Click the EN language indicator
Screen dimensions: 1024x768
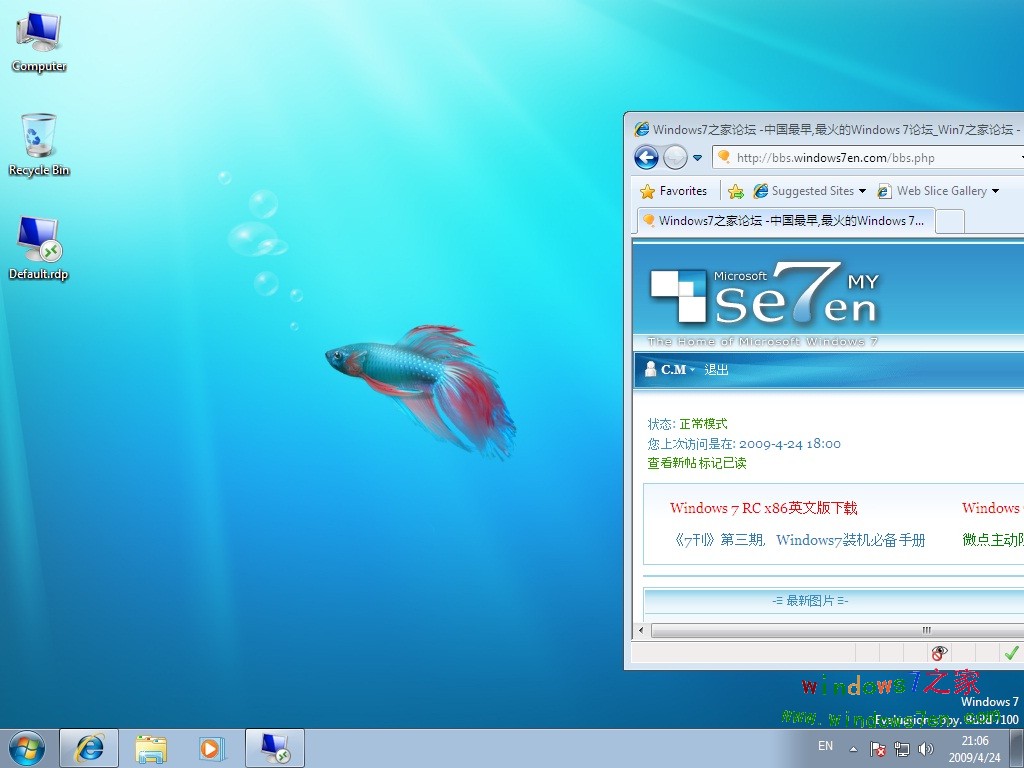click(825, 746)
